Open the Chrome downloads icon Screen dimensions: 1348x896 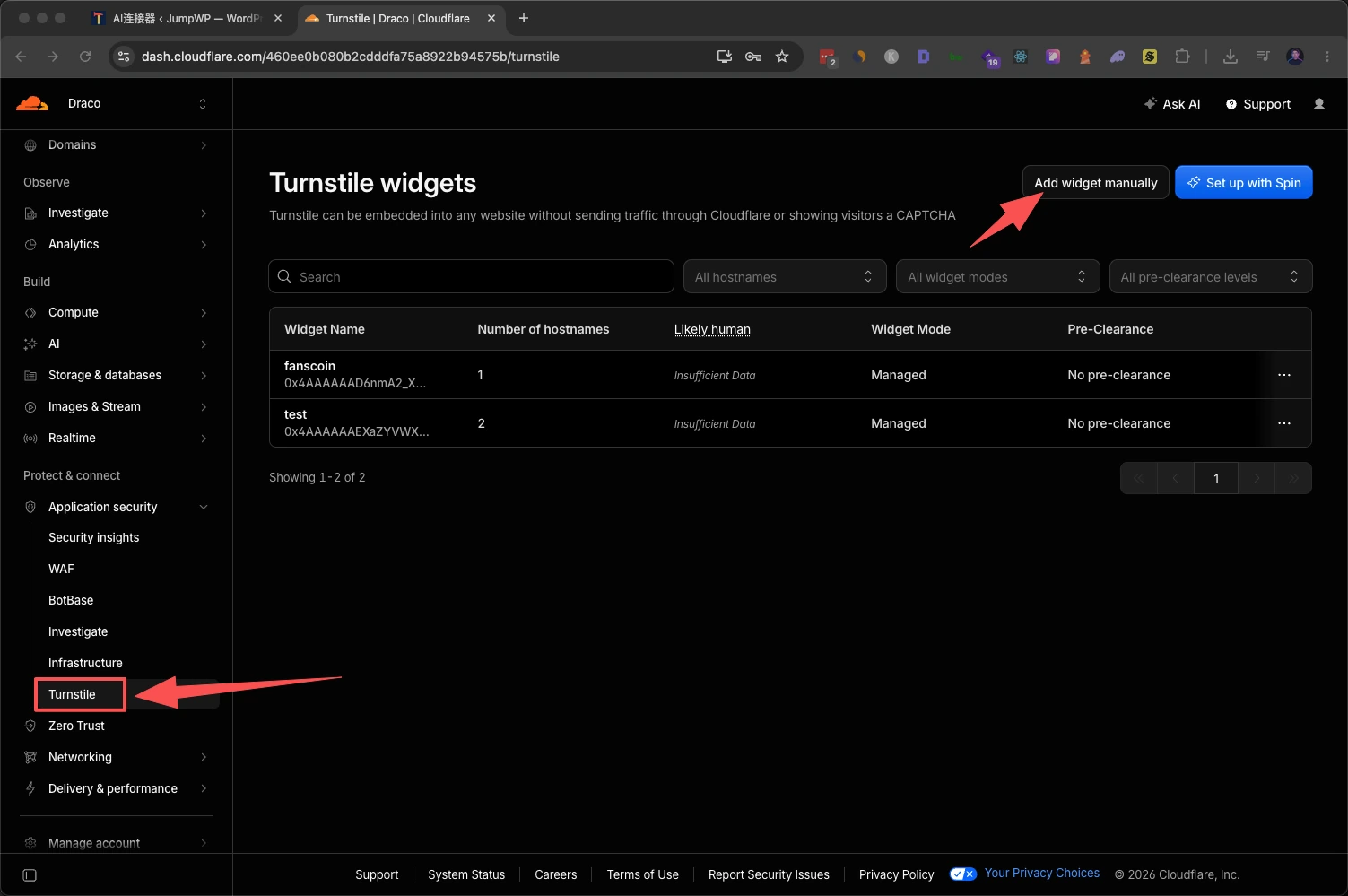pos(1231,57)
